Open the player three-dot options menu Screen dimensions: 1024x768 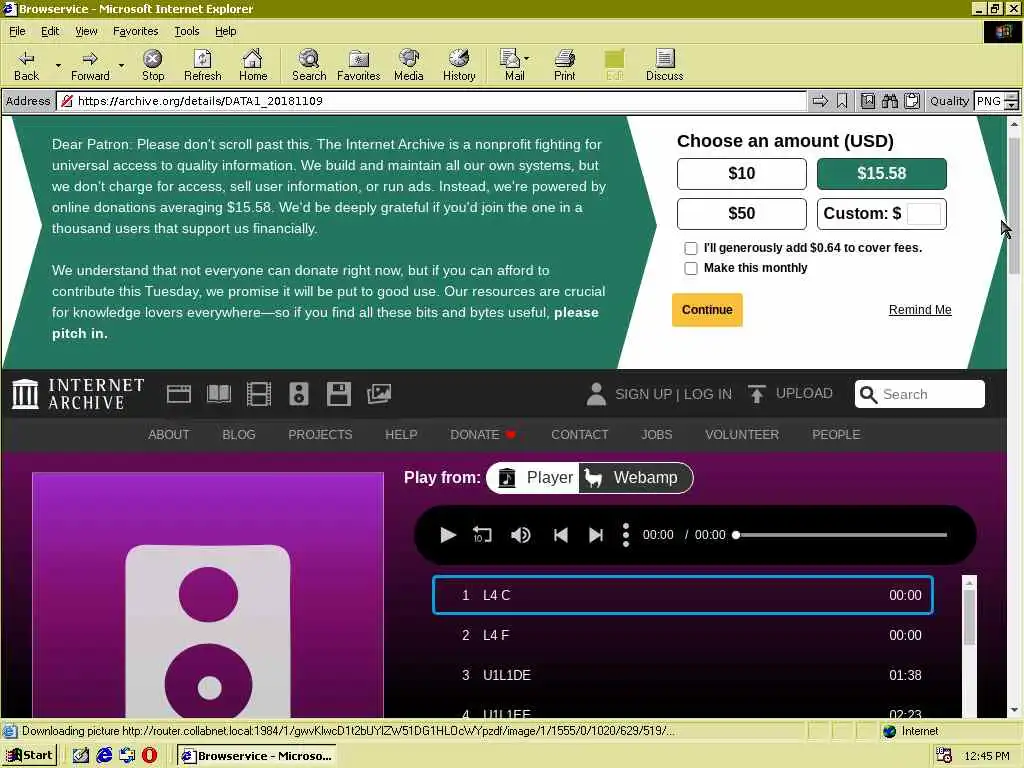pos(626,535)
